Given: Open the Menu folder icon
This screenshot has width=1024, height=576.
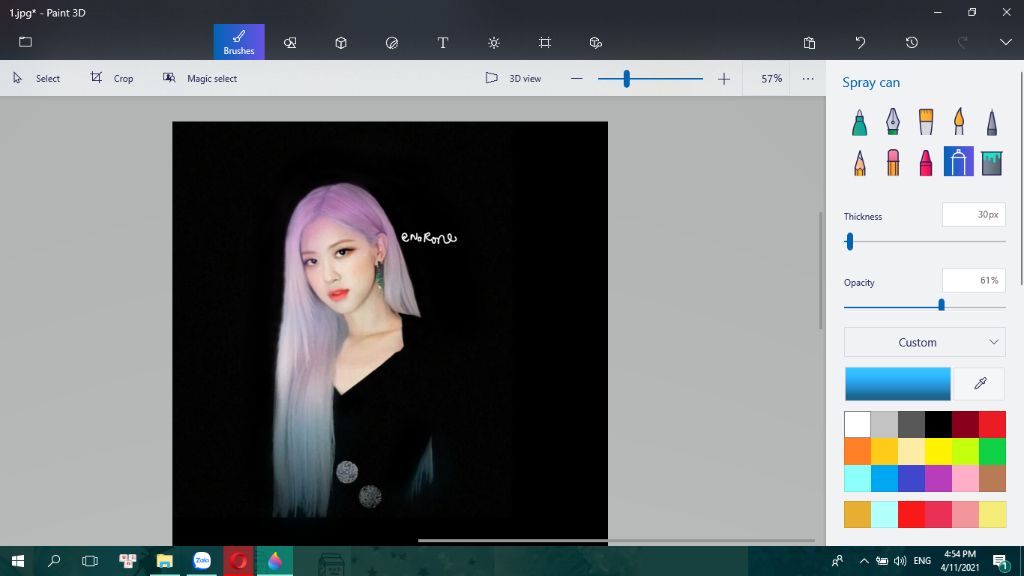Looking at the screenshot, I should pyautogui.click(x=25, y=42).
